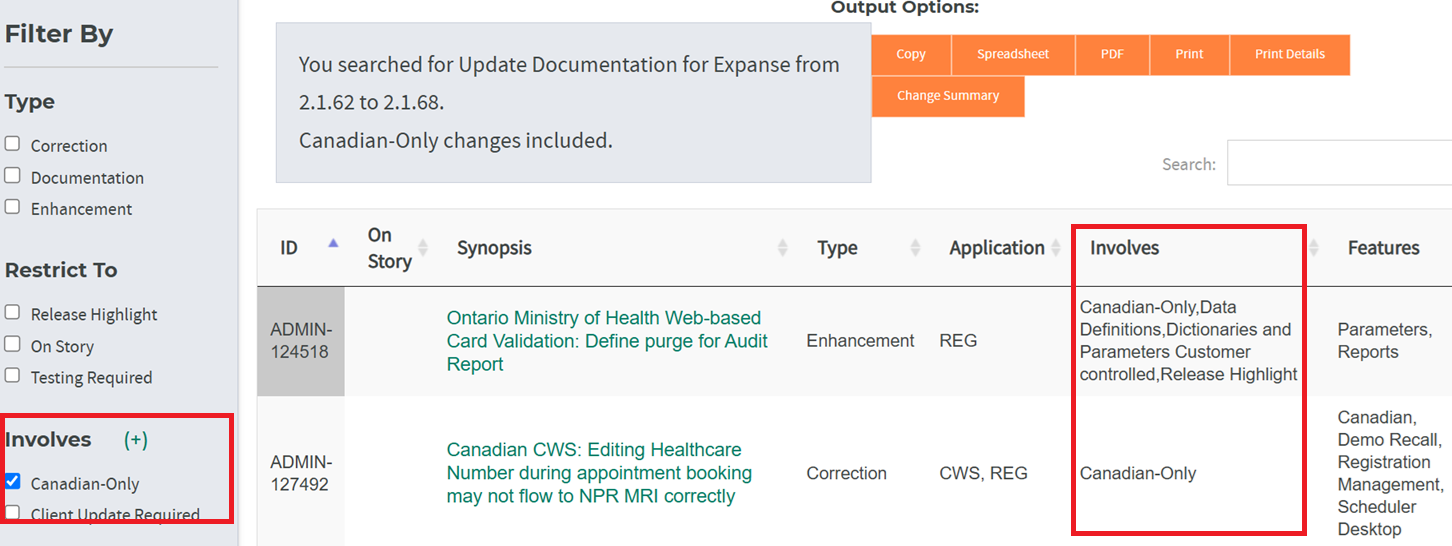This screenshot has width=1452, height=546.
Task: Sort table by Involves column header
Action: [x=1197, y=248]
